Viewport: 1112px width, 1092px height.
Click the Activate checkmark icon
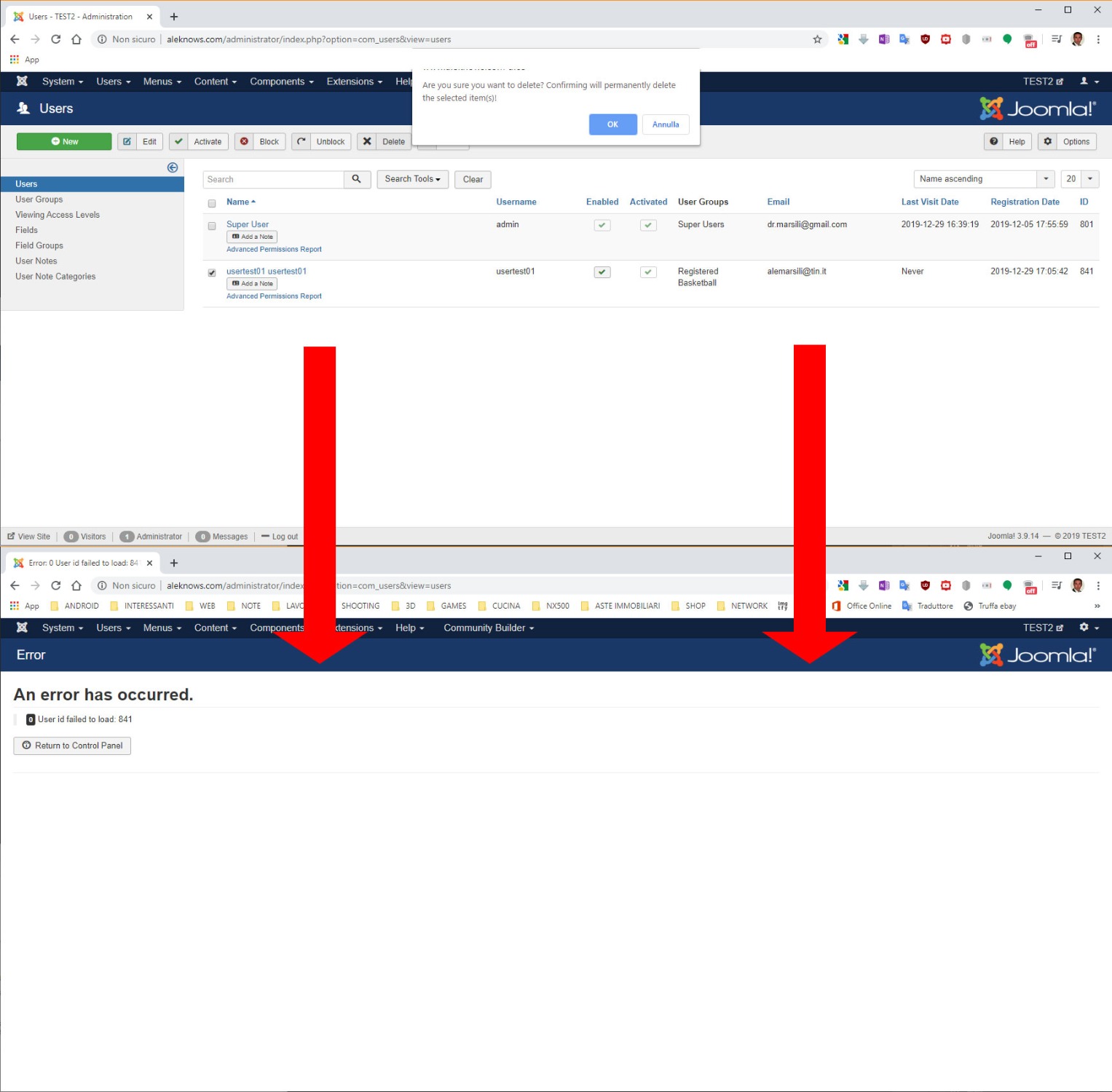[178, 141]
